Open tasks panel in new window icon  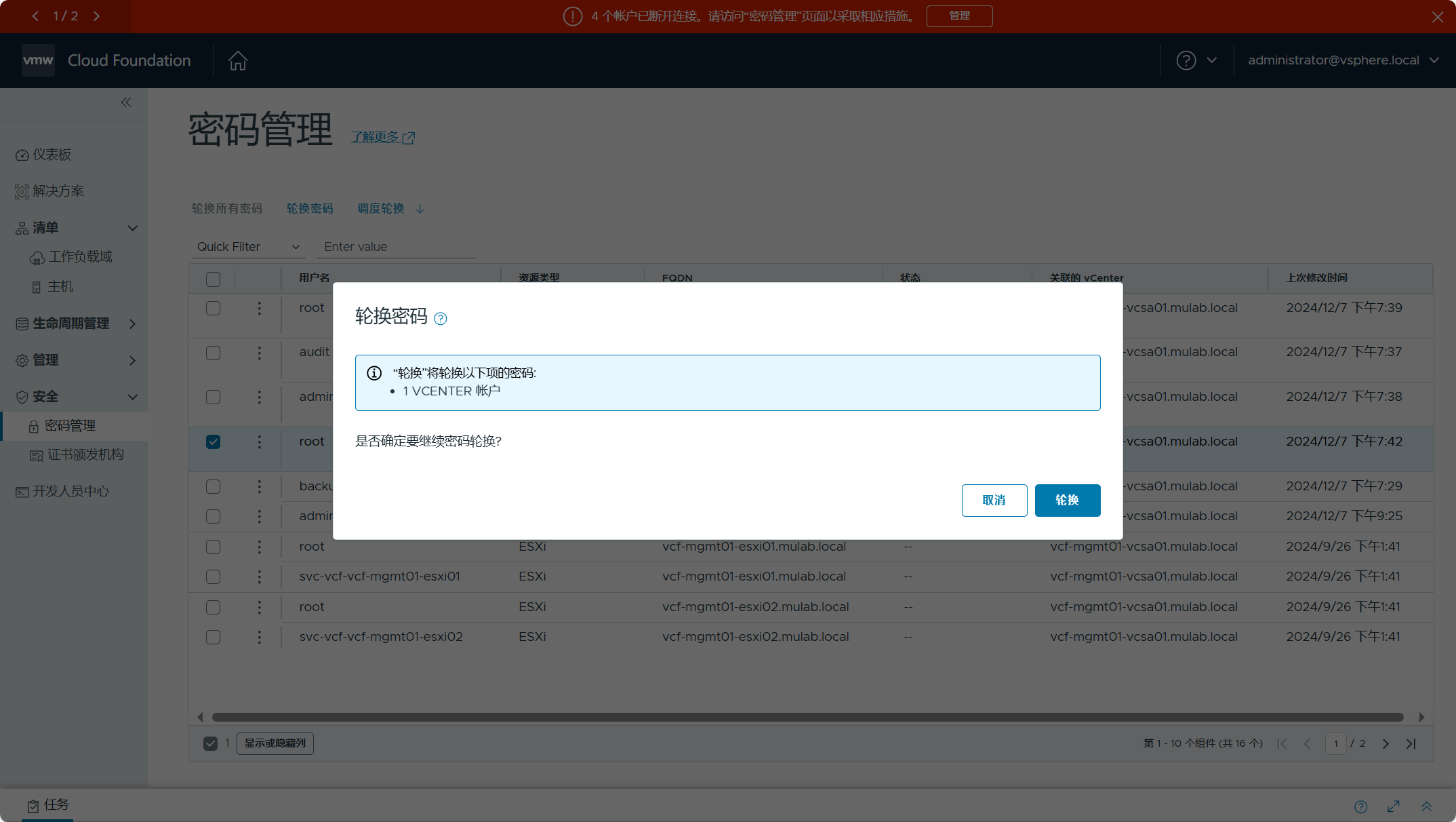point(1394,806)
